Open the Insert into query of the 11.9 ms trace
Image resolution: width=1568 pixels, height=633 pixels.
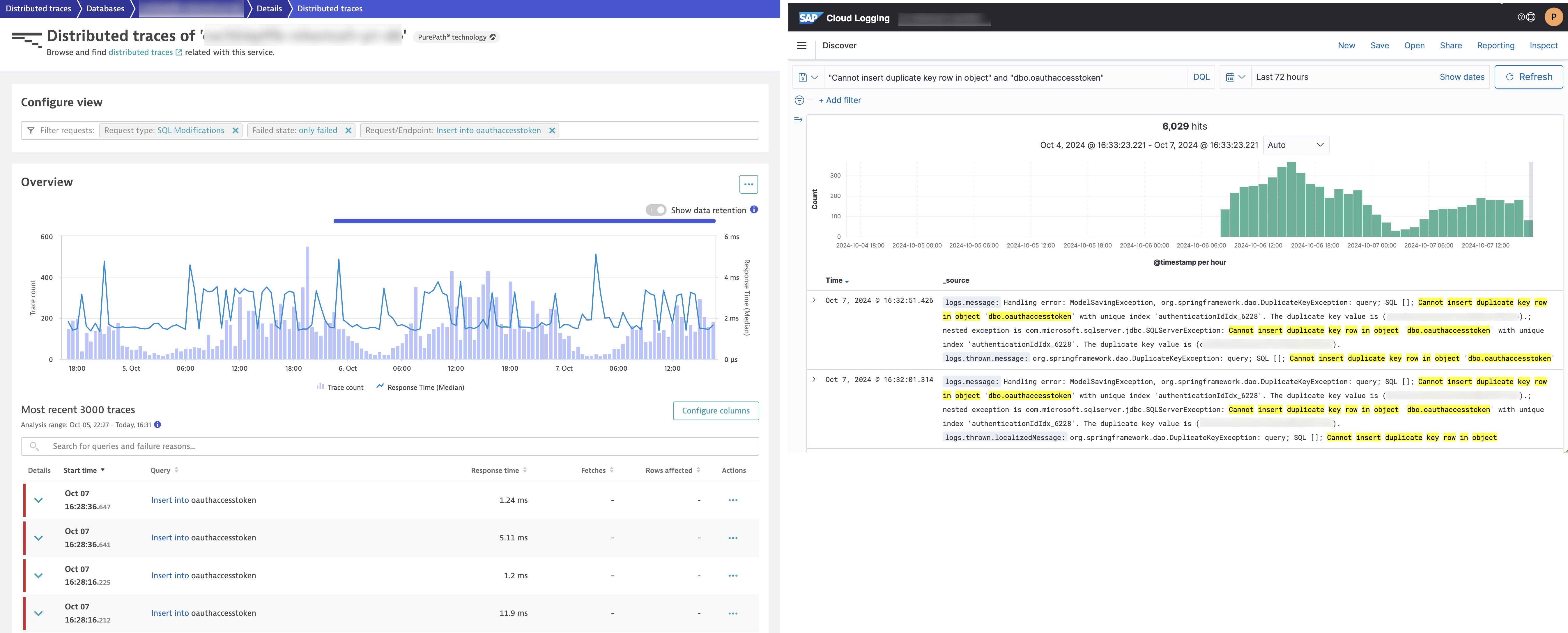(203, 613)
